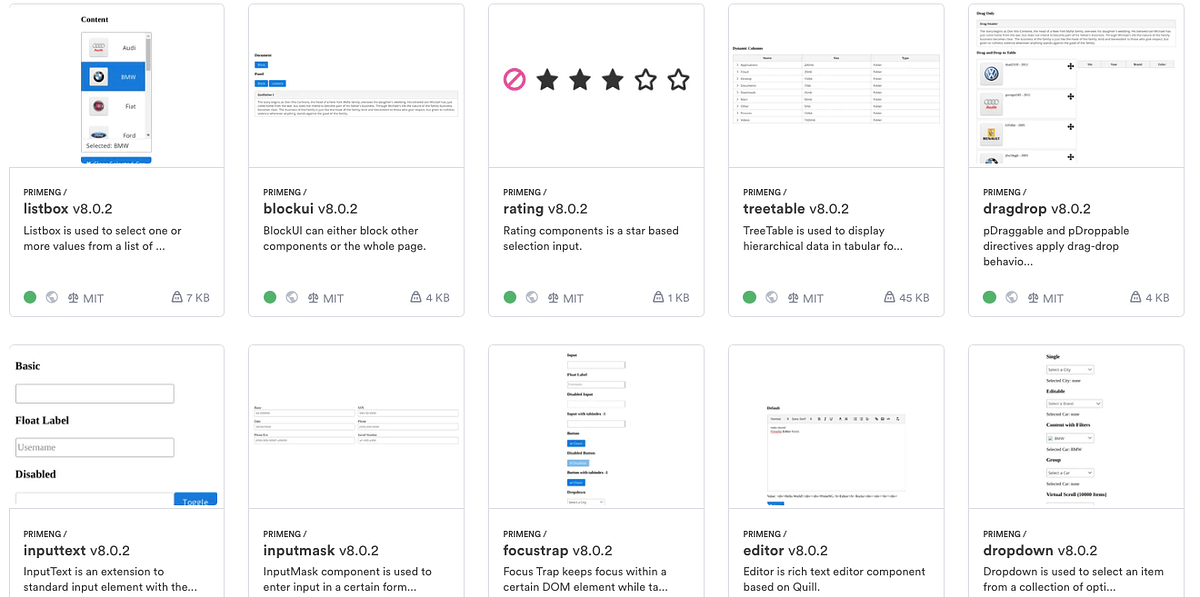This screenshot has height=597, width=1200.
Task: Open the blockui v8.0.2 component link
Action: tap(310, 209)
